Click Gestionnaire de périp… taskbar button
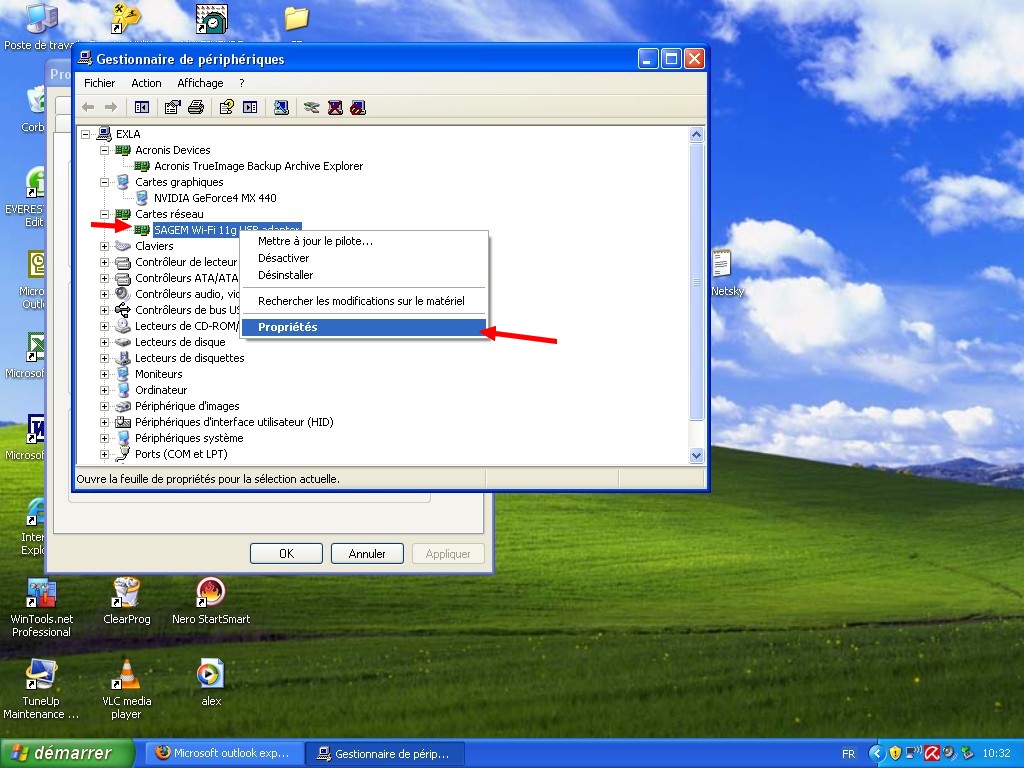 click(x=385, y=754)
